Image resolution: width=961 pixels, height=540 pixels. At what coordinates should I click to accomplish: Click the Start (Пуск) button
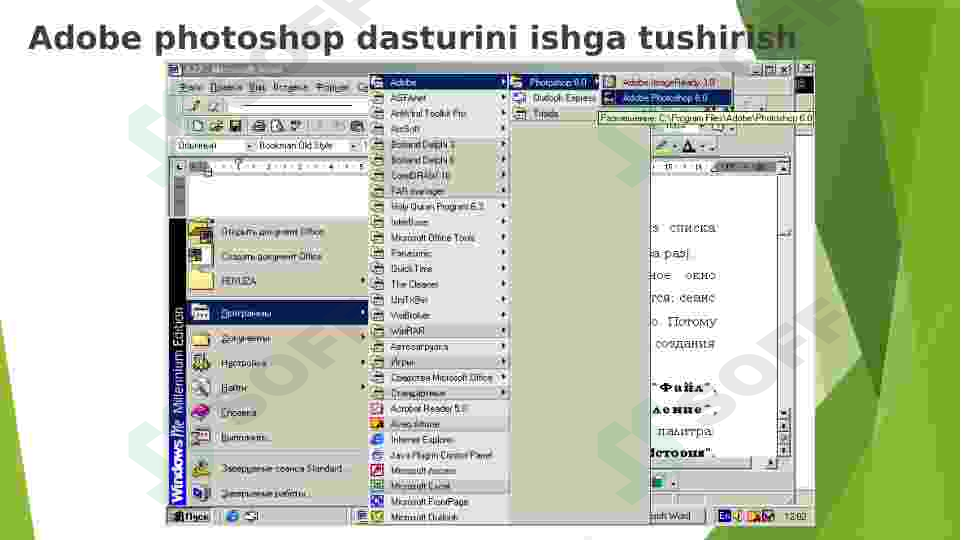coord(191,516)
